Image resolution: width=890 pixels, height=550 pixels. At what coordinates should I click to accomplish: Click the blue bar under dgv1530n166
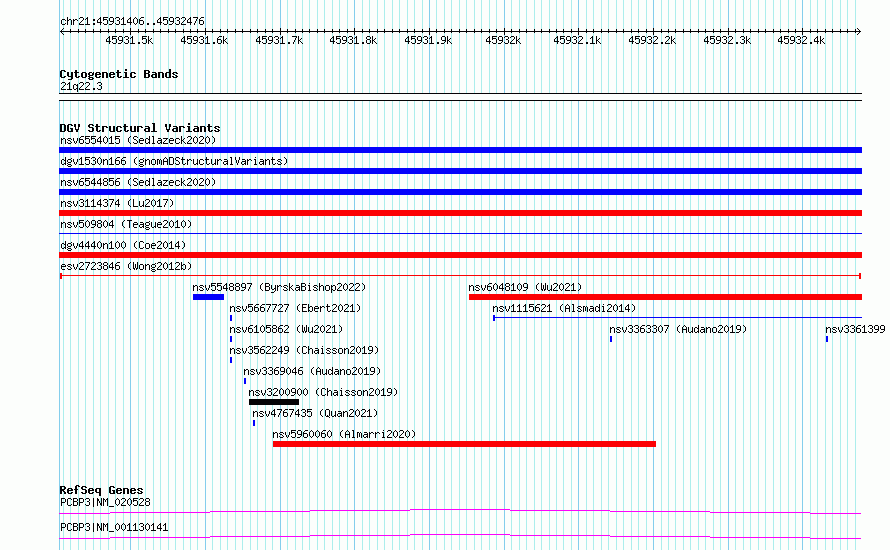coord(460,171)
